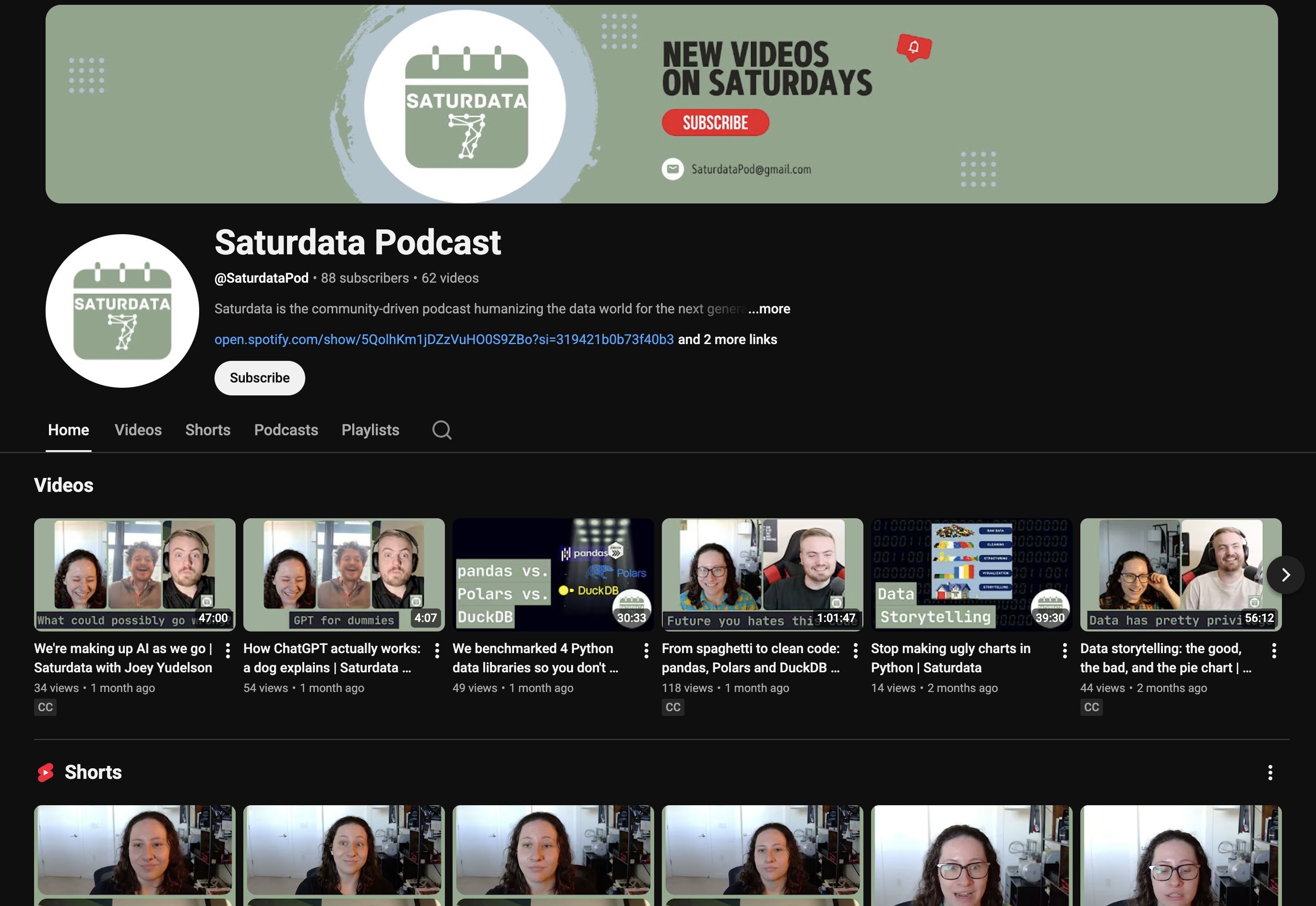Open the sixth Shorts thumbnail in the row
Viewport: 1316px width, 906px height.
[1181, 856]
